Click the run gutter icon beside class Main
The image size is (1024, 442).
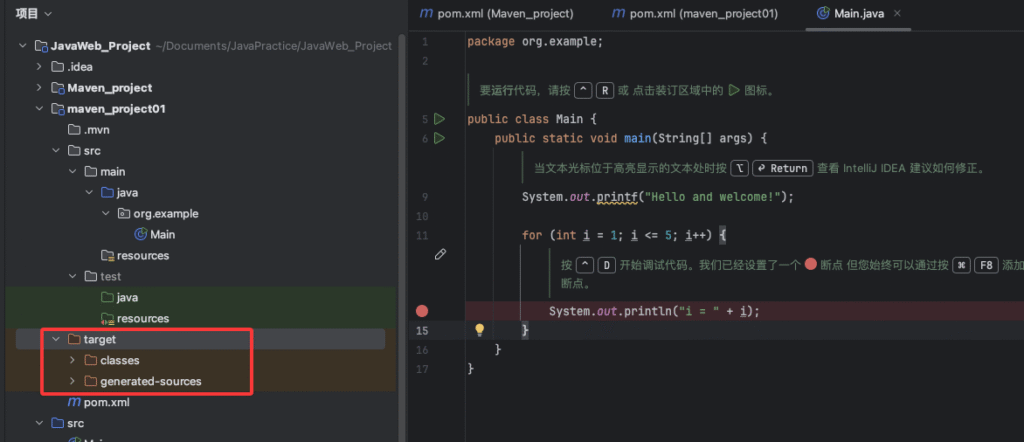click(438, 119)
